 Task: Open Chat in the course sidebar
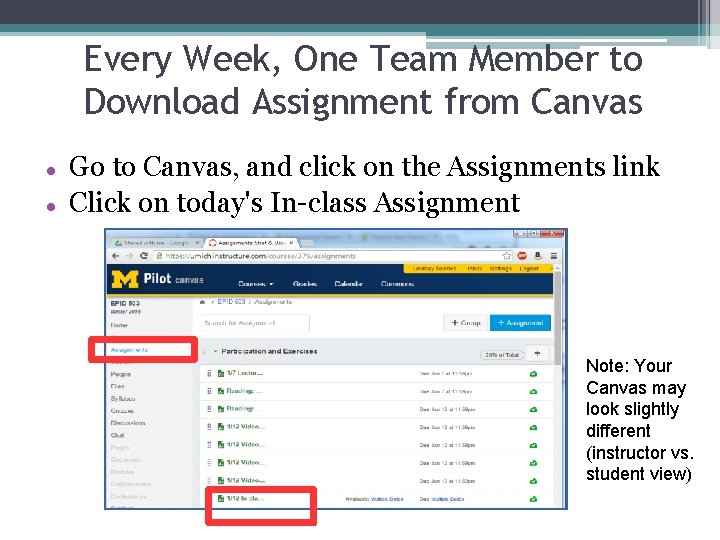pos(118,435)
